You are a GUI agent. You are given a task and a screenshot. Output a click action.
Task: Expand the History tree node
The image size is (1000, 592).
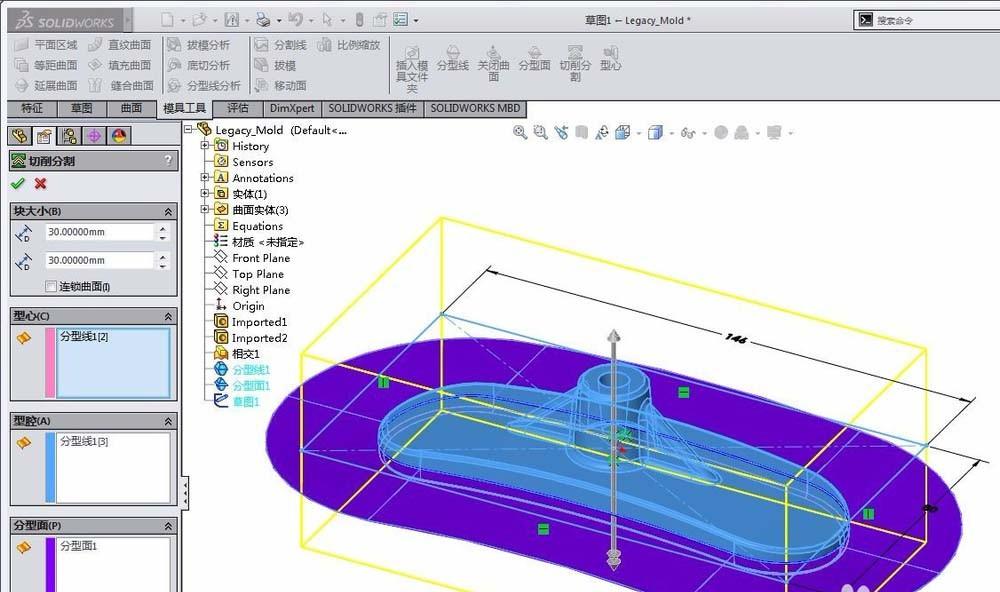207,146
